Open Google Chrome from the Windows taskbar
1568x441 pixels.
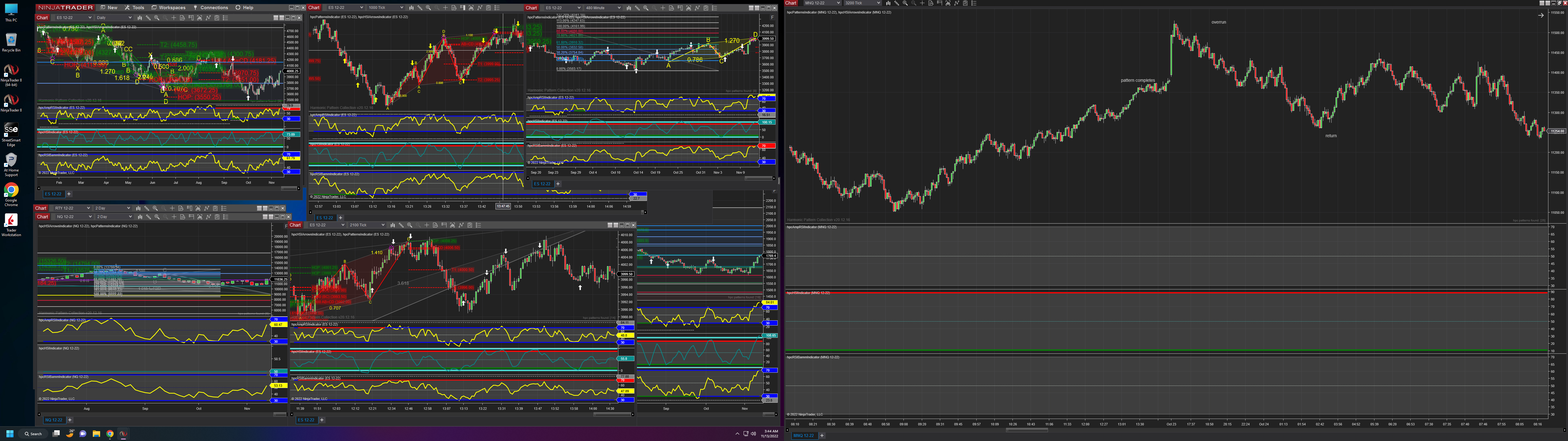pyautogui.click(x=110, y=434)
